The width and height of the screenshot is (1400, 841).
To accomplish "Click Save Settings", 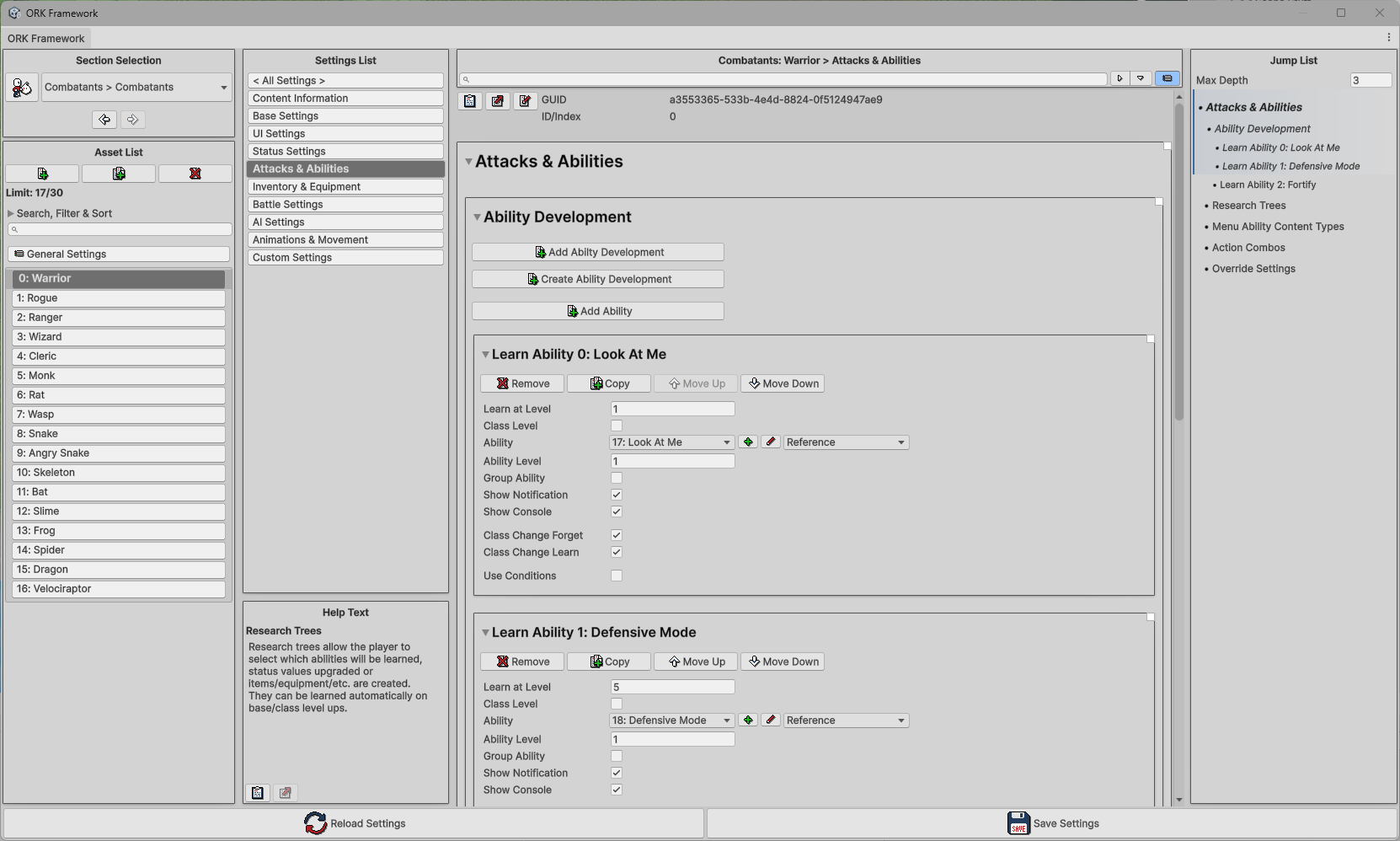I will [1052, 823].
